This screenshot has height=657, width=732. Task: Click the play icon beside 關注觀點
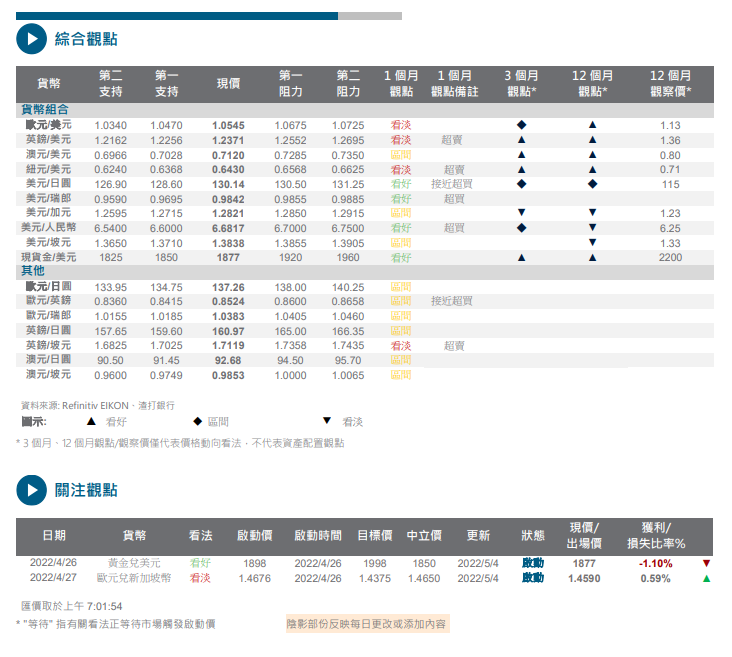[32, 490]
